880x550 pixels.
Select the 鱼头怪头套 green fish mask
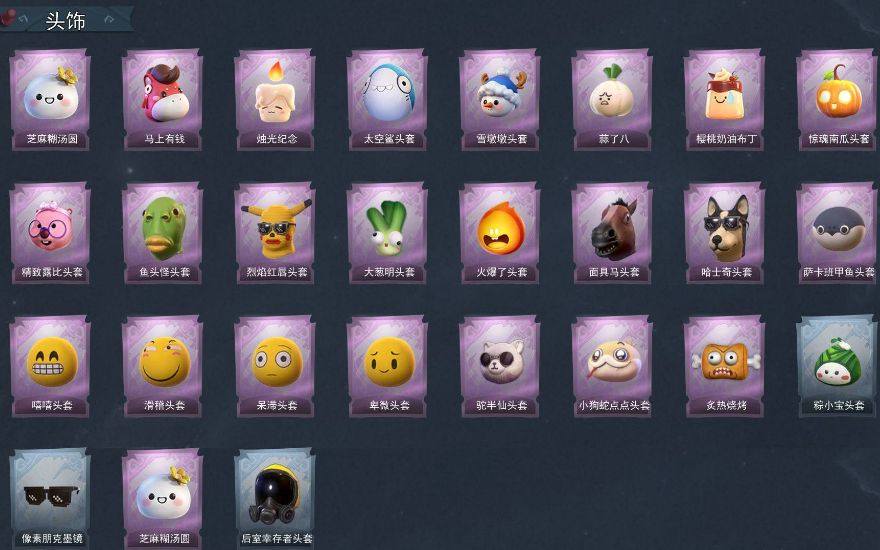[163, 232]
